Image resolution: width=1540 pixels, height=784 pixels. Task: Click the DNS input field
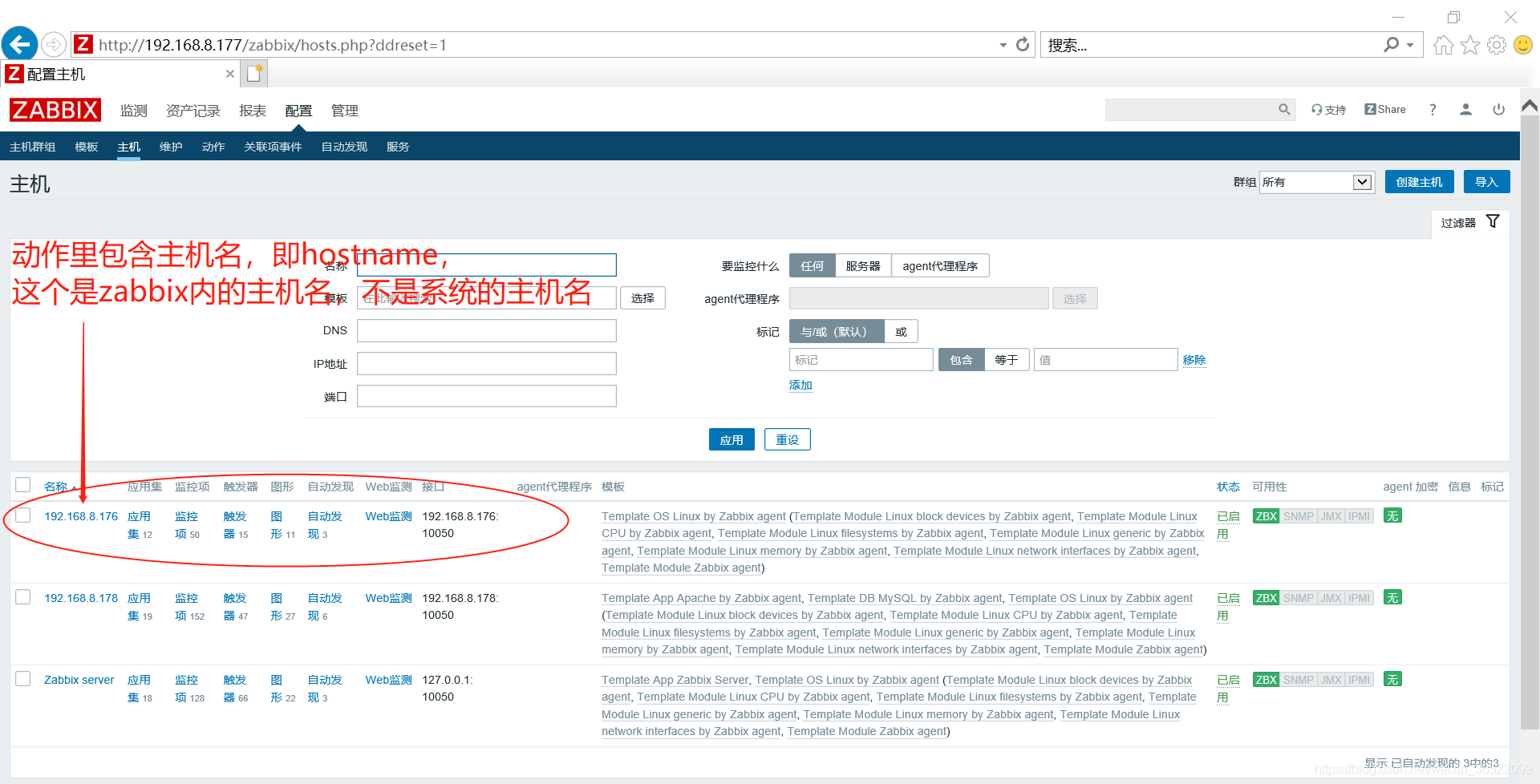[487, 331]
